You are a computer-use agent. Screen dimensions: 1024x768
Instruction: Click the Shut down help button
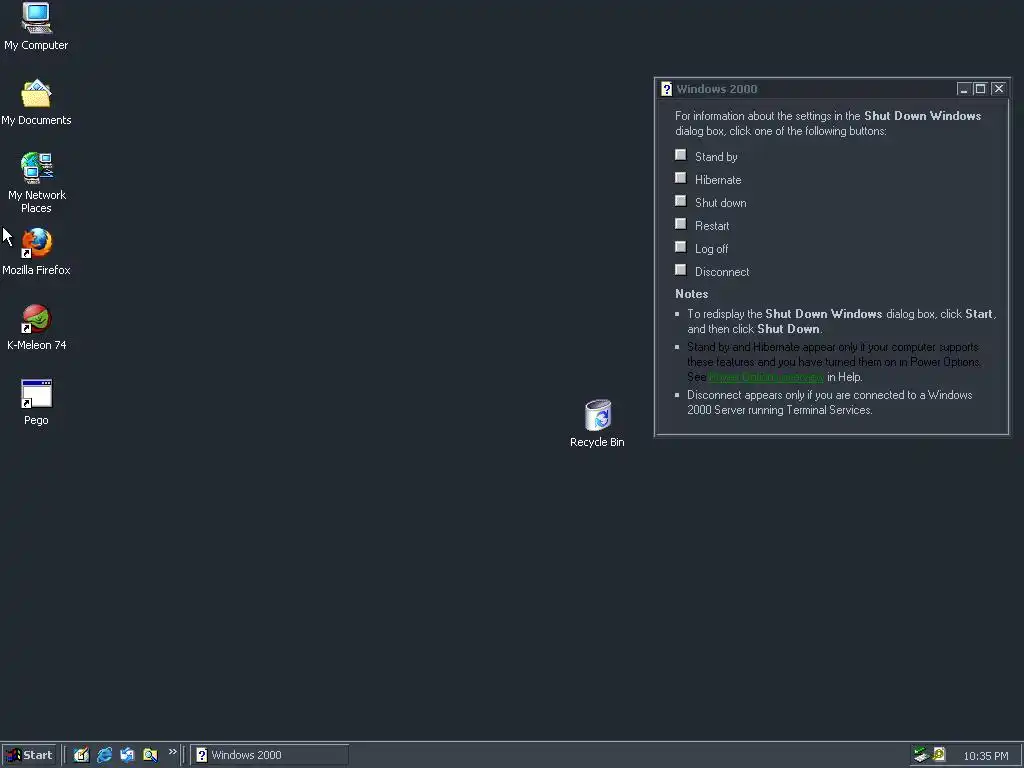coord(680,200)
